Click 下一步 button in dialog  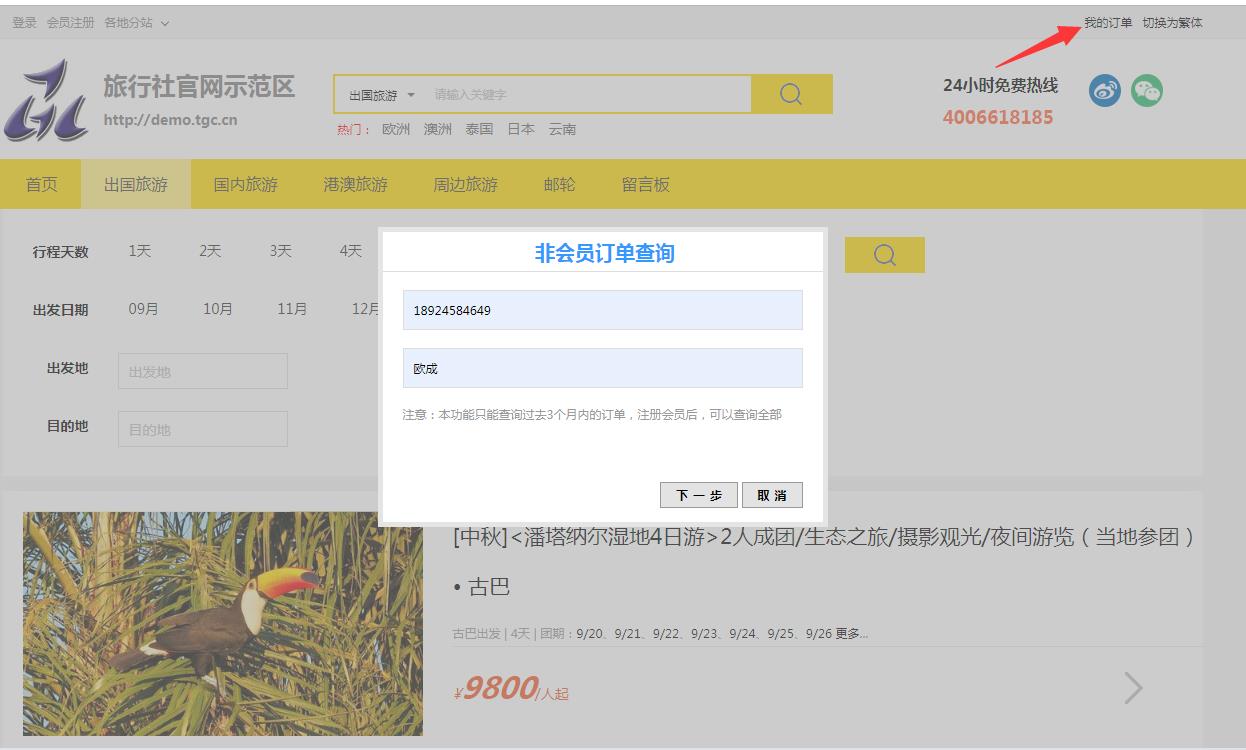(699, 495)
